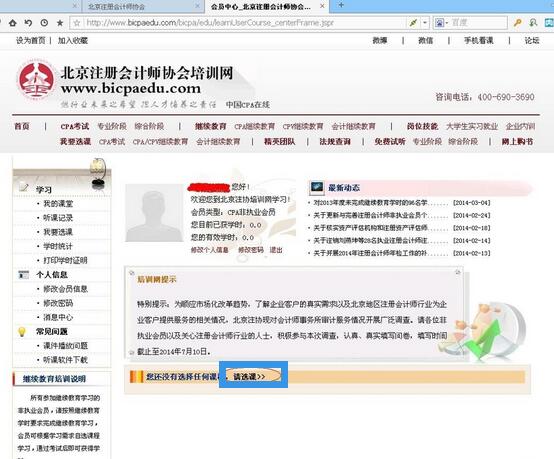554x459 pixels.
Task: Open 修改密码 in the sidebar
Action: (58, 303)
